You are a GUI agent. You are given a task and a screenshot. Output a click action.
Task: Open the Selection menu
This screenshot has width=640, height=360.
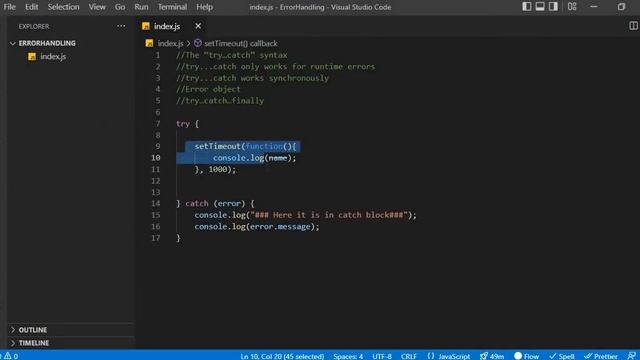pyautogui.click(x=63, y=7)
